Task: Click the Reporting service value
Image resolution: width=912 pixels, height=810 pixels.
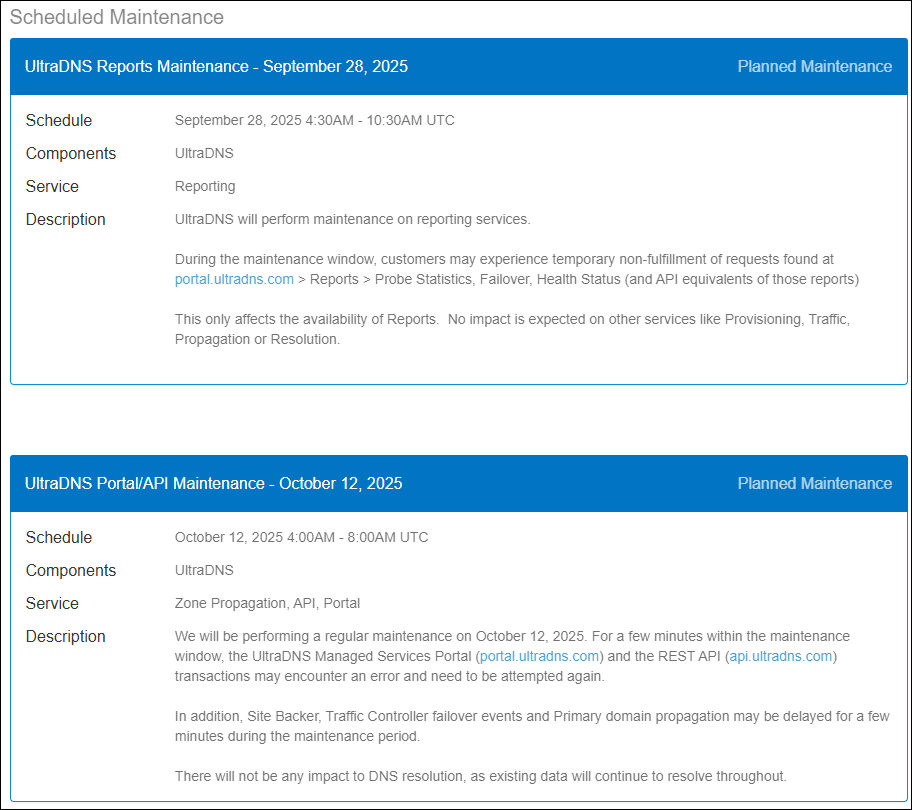Action: pos(205,186)
